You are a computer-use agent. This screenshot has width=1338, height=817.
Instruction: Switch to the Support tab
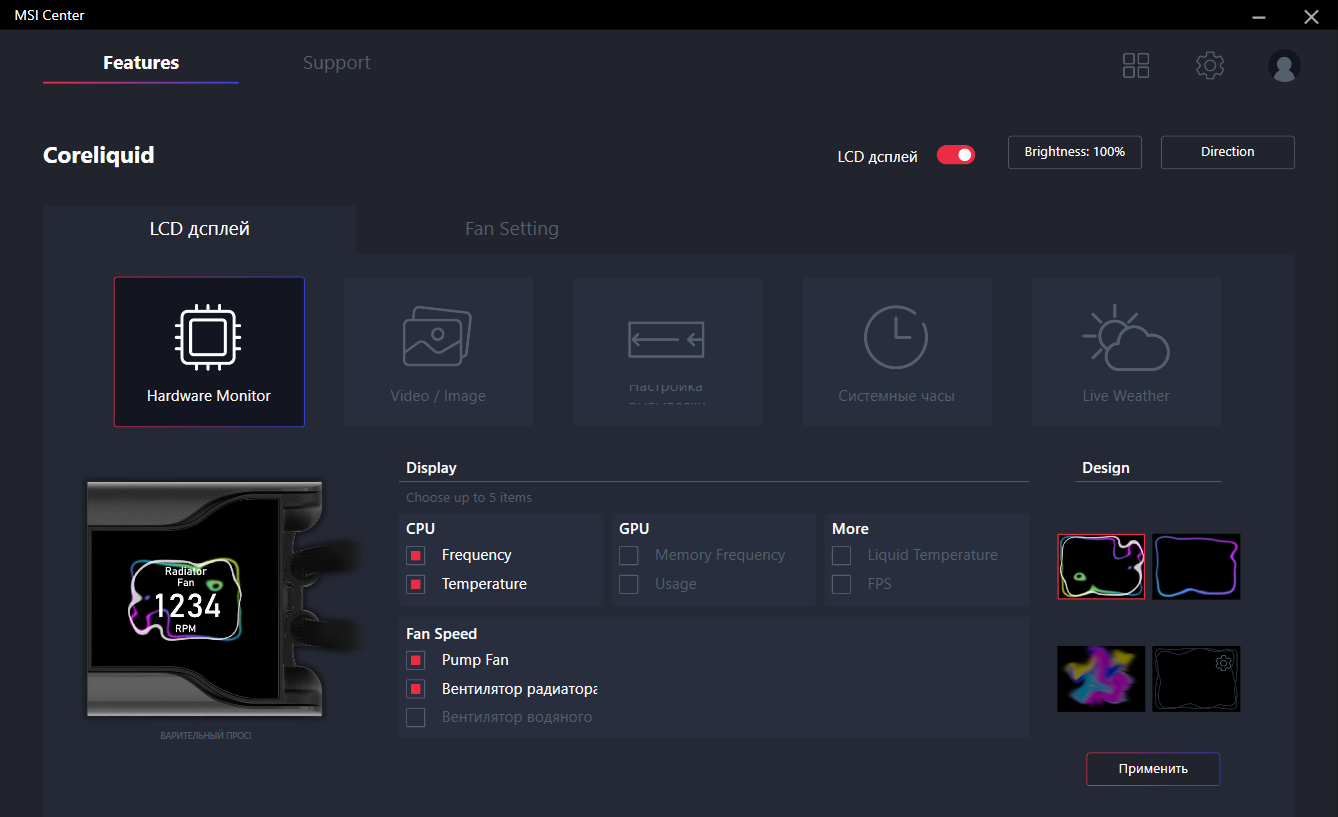point(337,63)
